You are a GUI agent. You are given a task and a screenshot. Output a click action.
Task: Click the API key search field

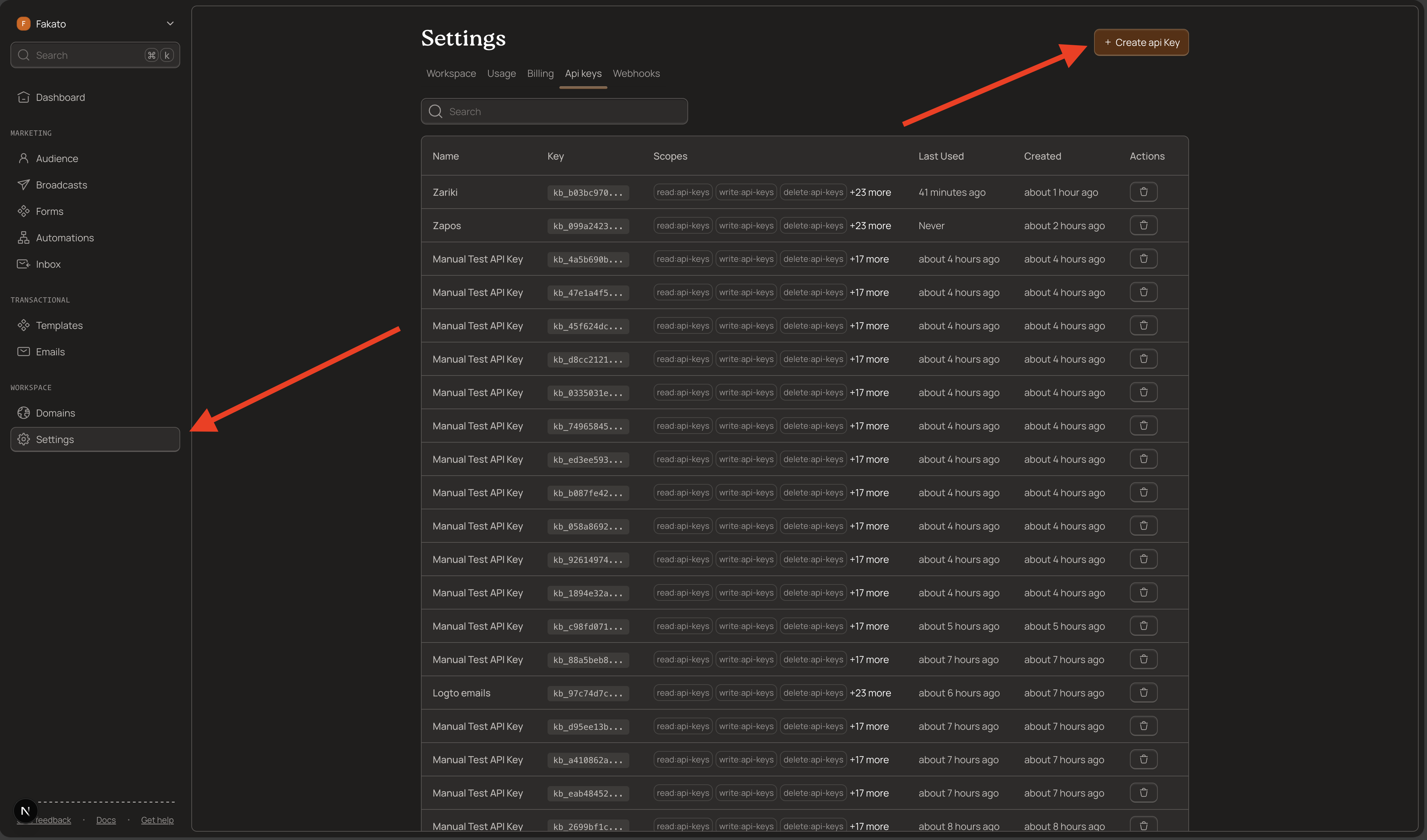pos(554,111)
